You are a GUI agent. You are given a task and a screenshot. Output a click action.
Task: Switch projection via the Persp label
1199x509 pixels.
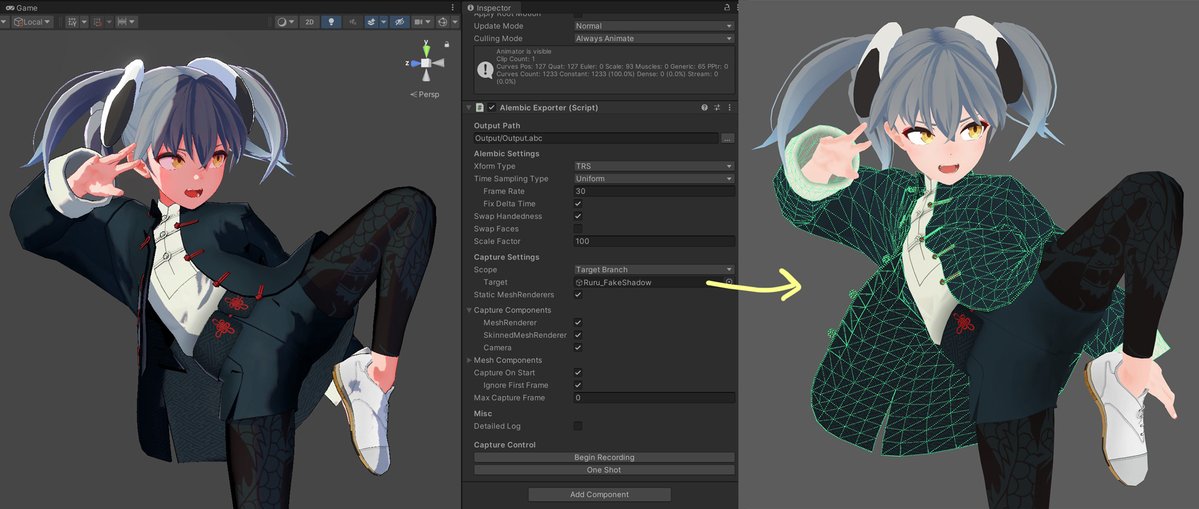pyautogui.click(x=424, y=95)
